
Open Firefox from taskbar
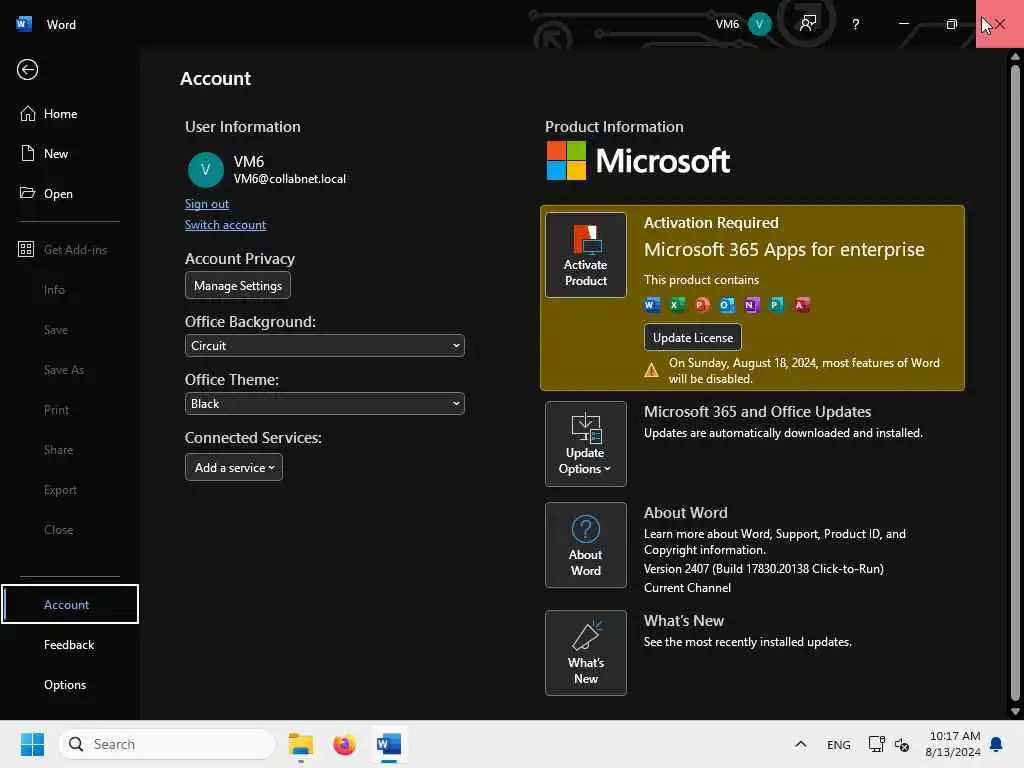coord(344,744)
